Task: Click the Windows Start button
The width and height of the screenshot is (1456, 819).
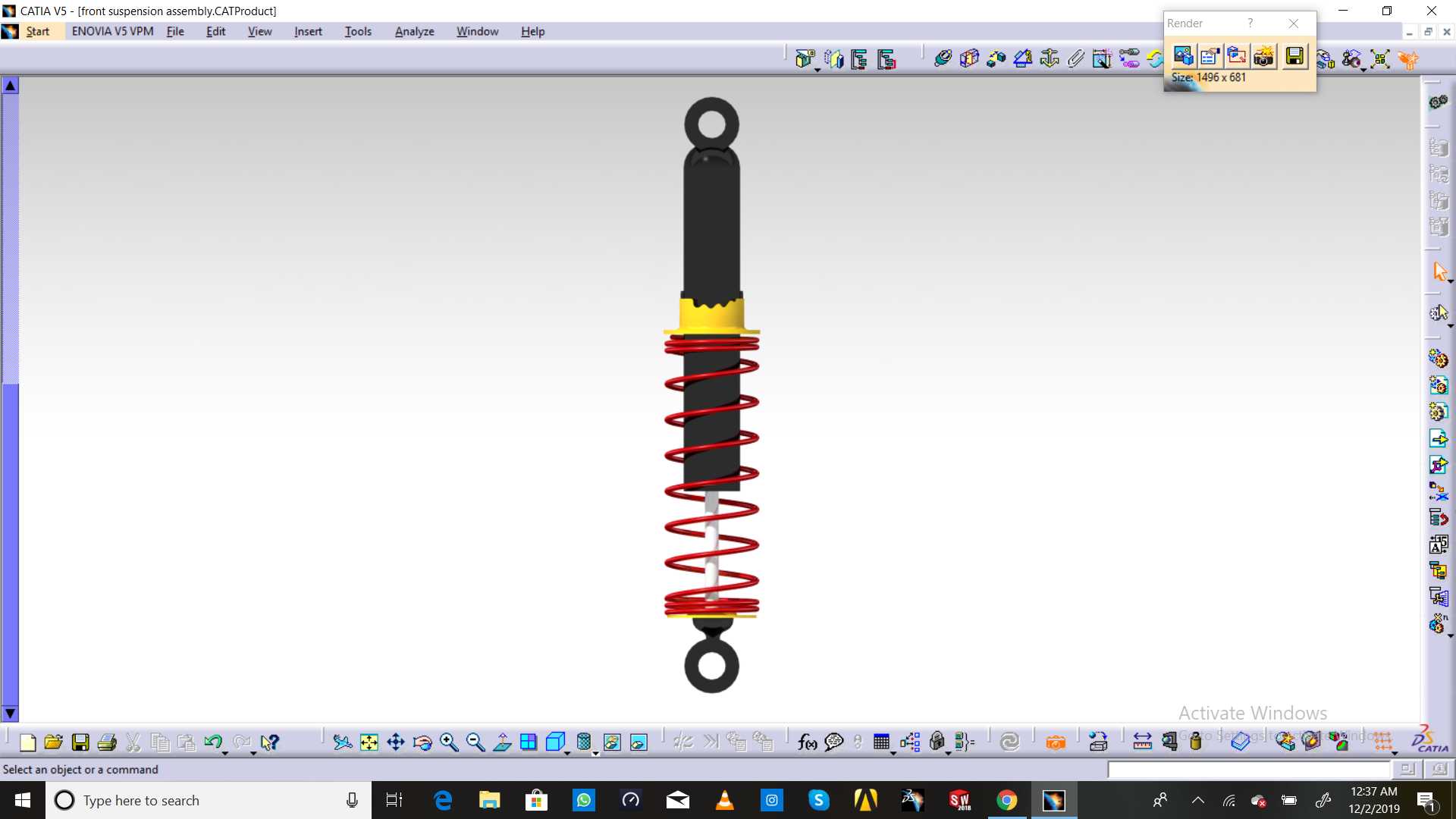Action: (23, 800)
